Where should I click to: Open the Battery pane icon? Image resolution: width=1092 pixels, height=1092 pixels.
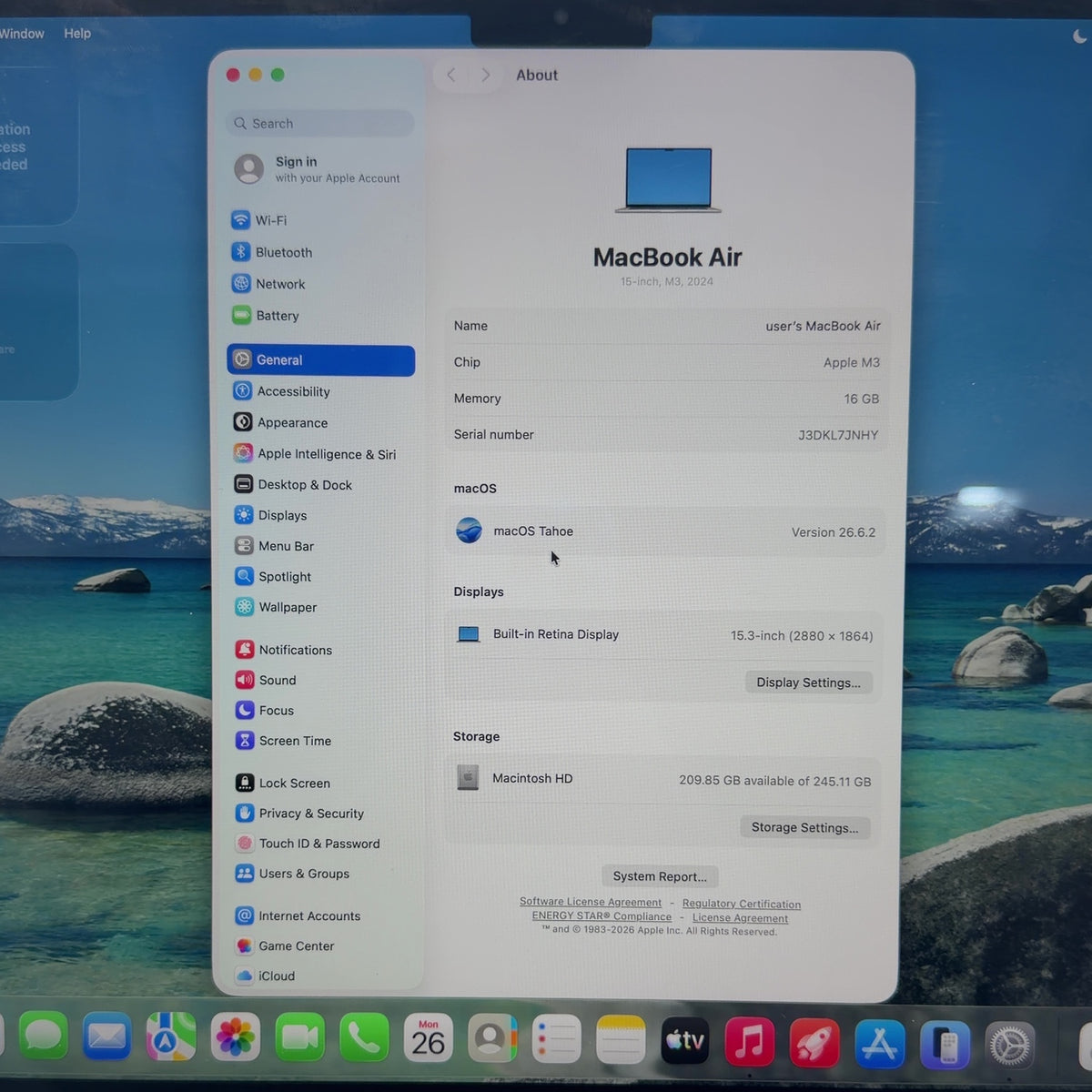241,316
